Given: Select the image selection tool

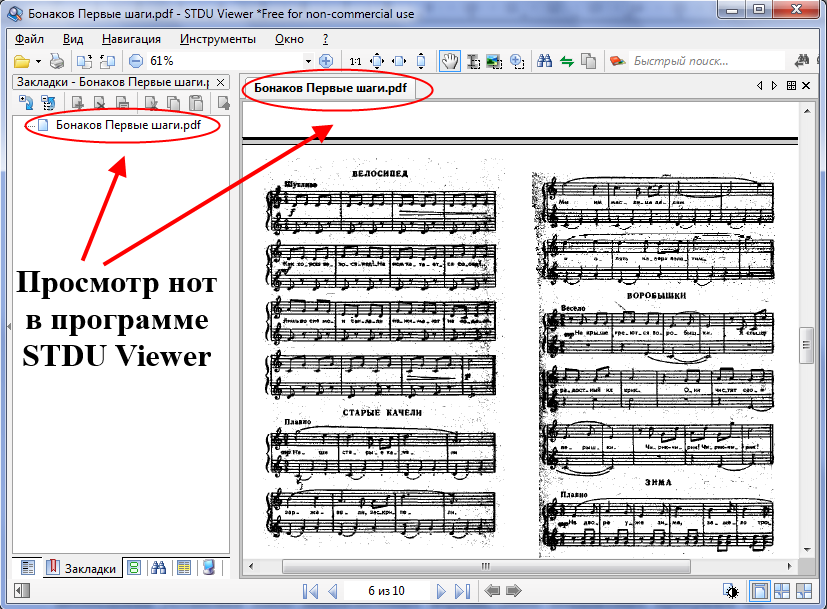Looking at the screenshot, I should [494, 62].
